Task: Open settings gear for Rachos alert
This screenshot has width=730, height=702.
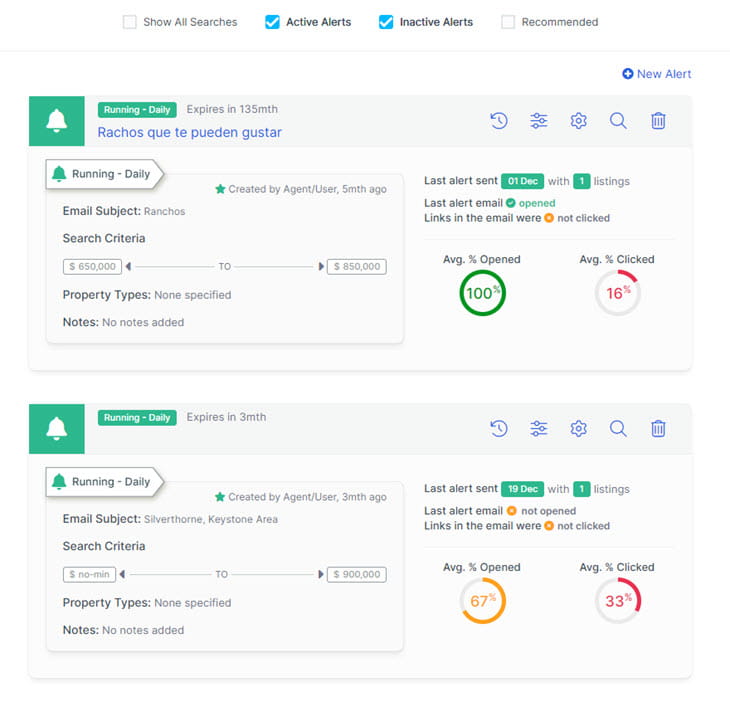Action: click(578, 121)
